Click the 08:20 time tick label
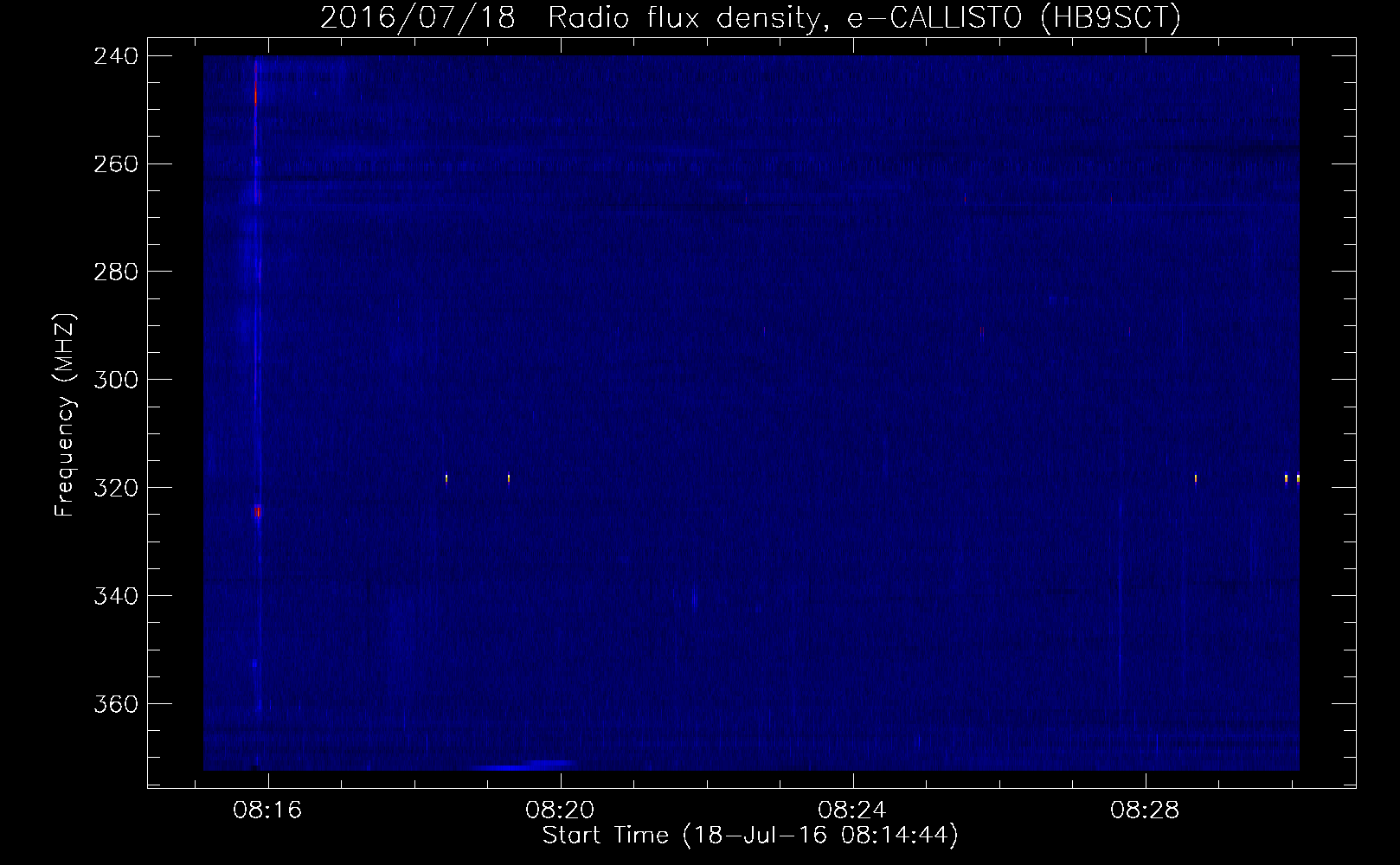 560,811
